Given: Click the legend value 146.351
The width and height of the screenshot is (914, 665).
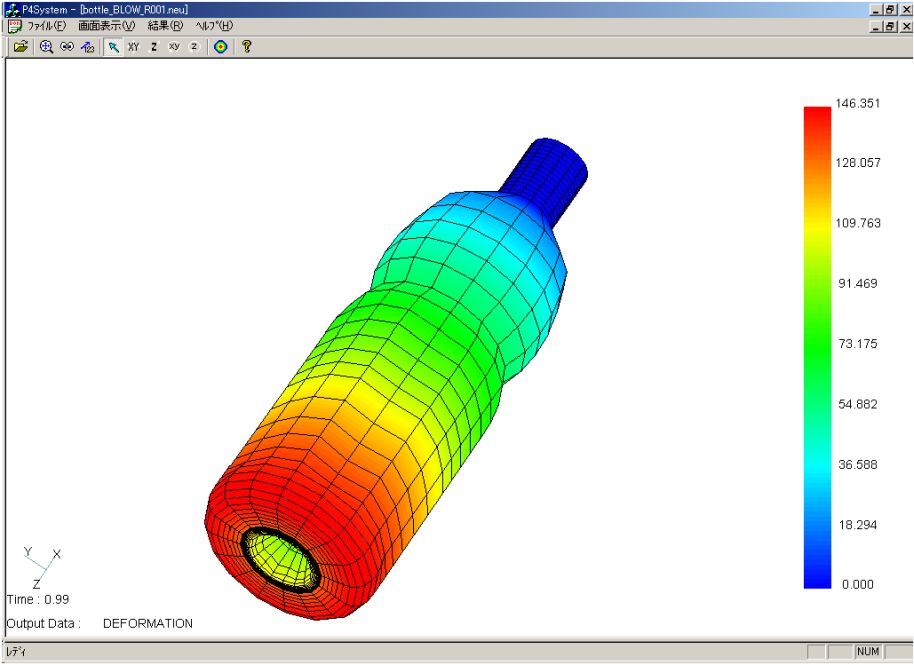Looking at the screenshot, I should click(x=857, y=103).
